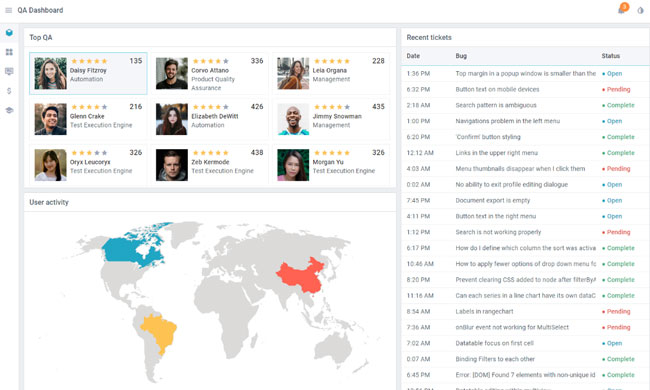650x390 pixels.
Task: Select the cube dashboard icon in sidebar
Action: click(9, 32)
